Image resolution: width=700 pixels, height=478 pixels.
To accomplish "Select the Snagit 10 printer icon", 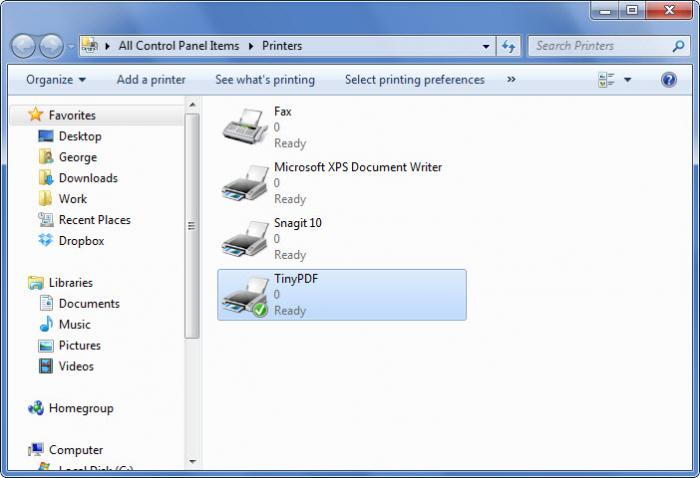I will [x=245, y=238].
